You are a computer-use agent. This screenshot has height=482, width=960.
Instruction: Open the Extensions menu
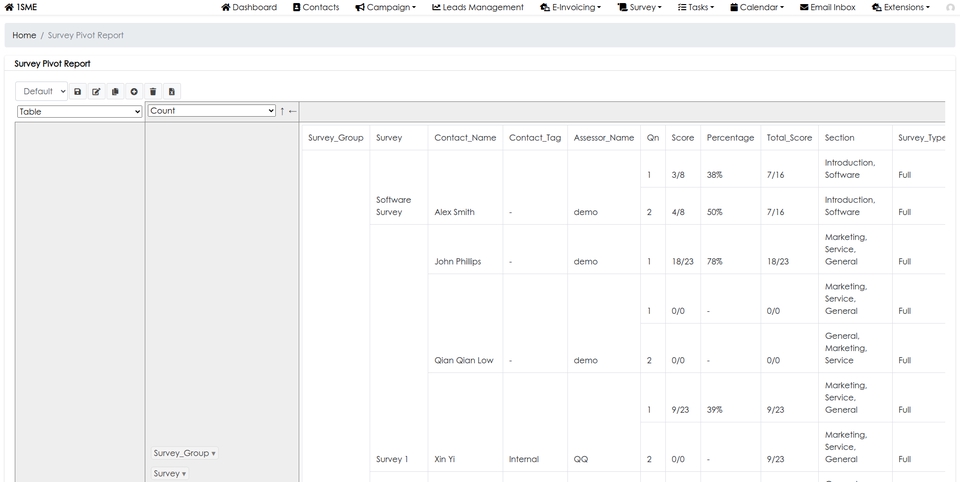tap(901, 7)
